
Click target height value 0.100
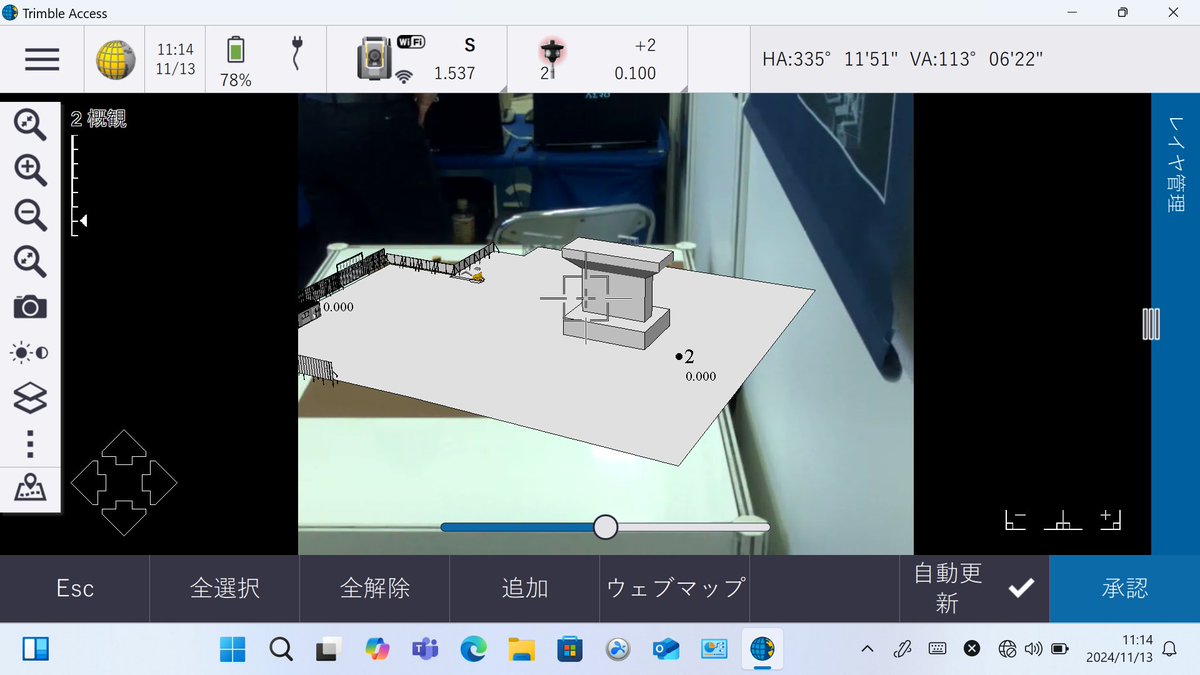tap(635, 73)
